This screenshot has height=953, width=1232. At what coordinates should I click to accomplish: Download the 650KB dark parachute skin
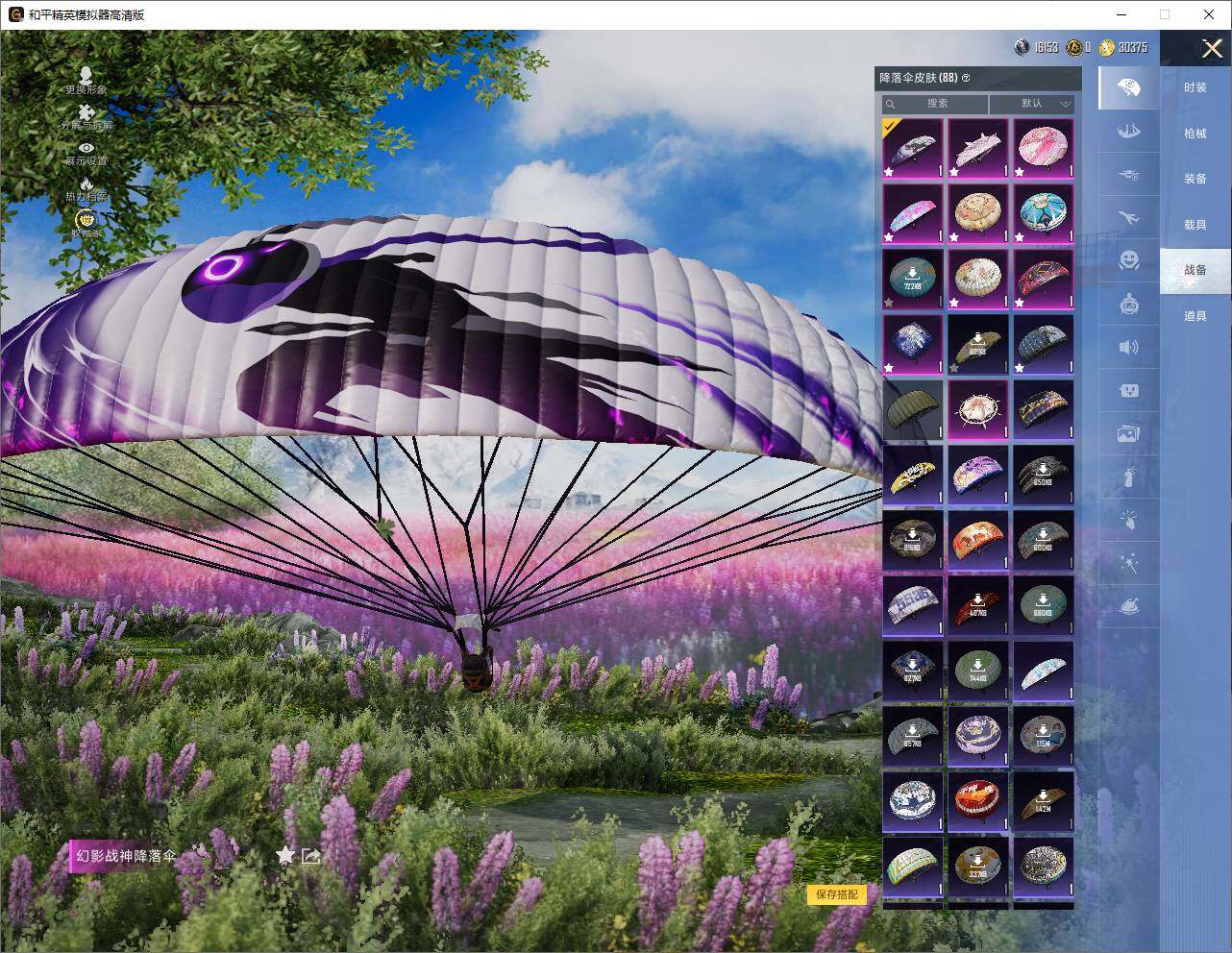(1044, 476)
